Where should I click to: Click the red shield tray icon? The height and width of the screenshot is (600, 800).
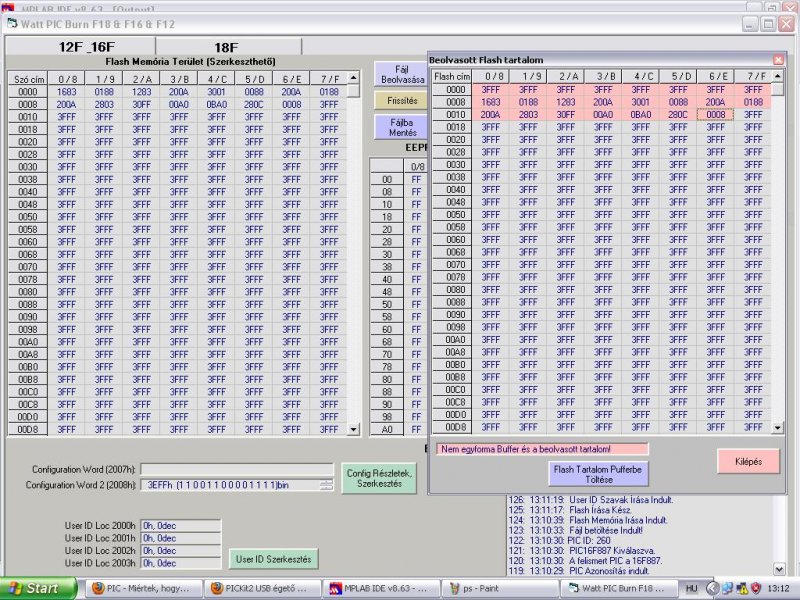click(757, 588)
